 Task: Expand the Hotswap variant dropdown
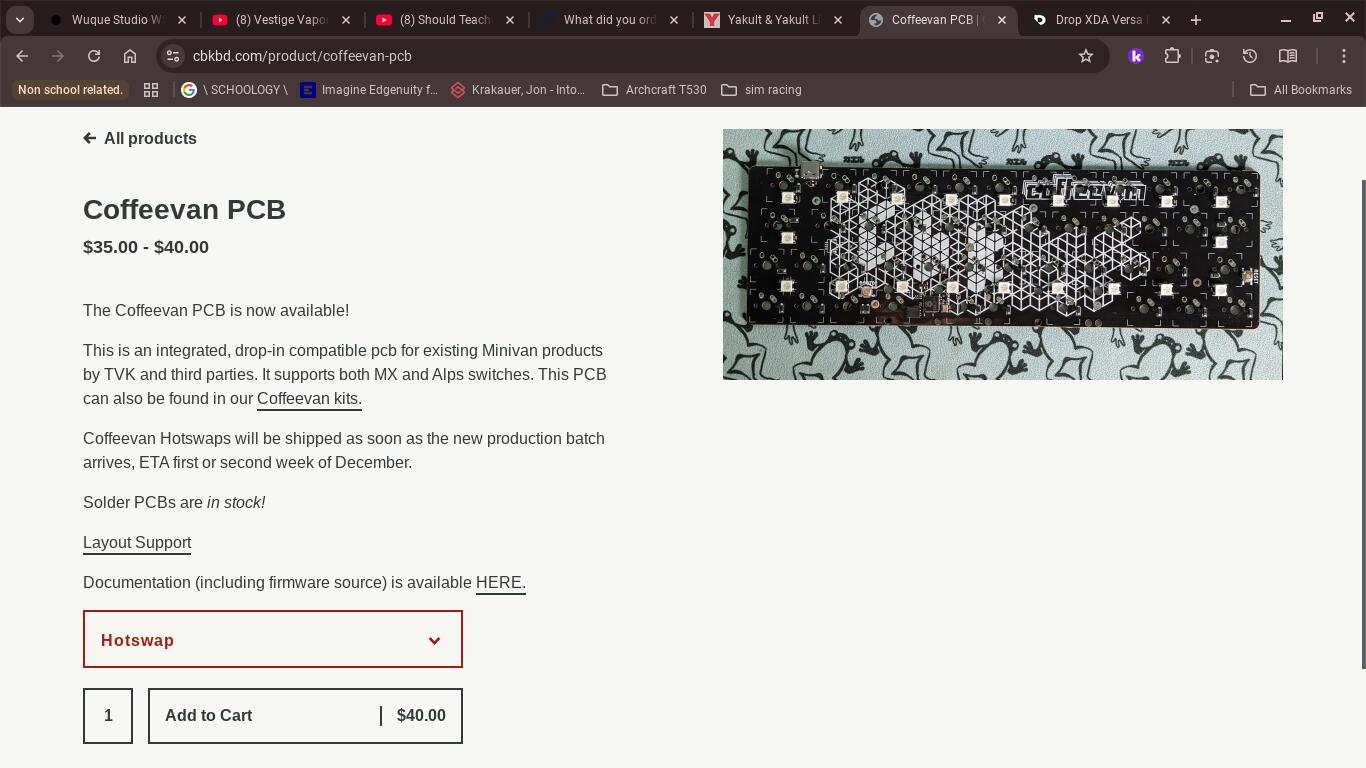click(x=273, y=639)
